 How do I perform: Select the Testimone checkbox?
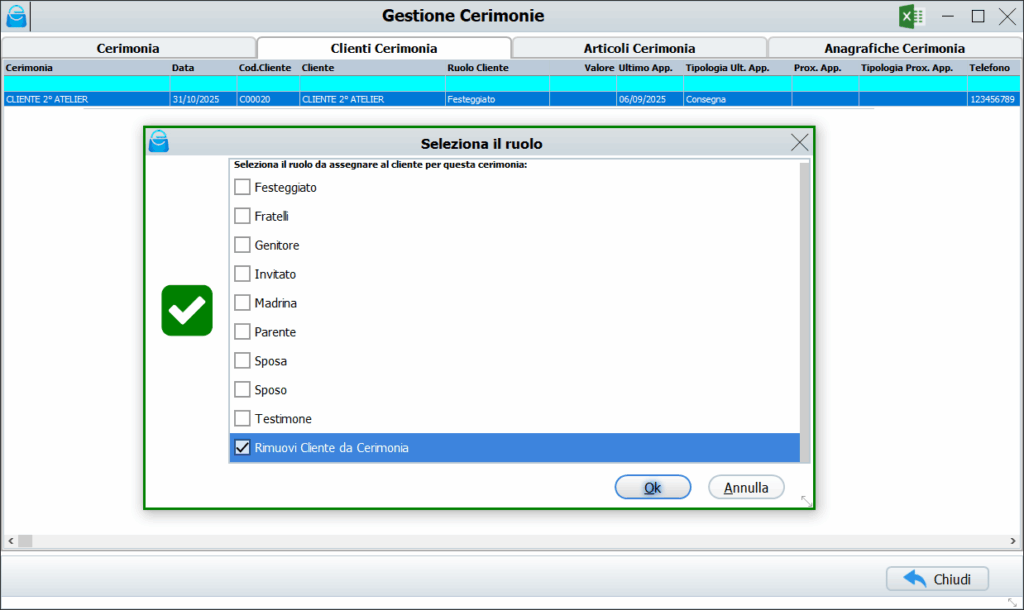pyautogui.click(x=242, y=419)
